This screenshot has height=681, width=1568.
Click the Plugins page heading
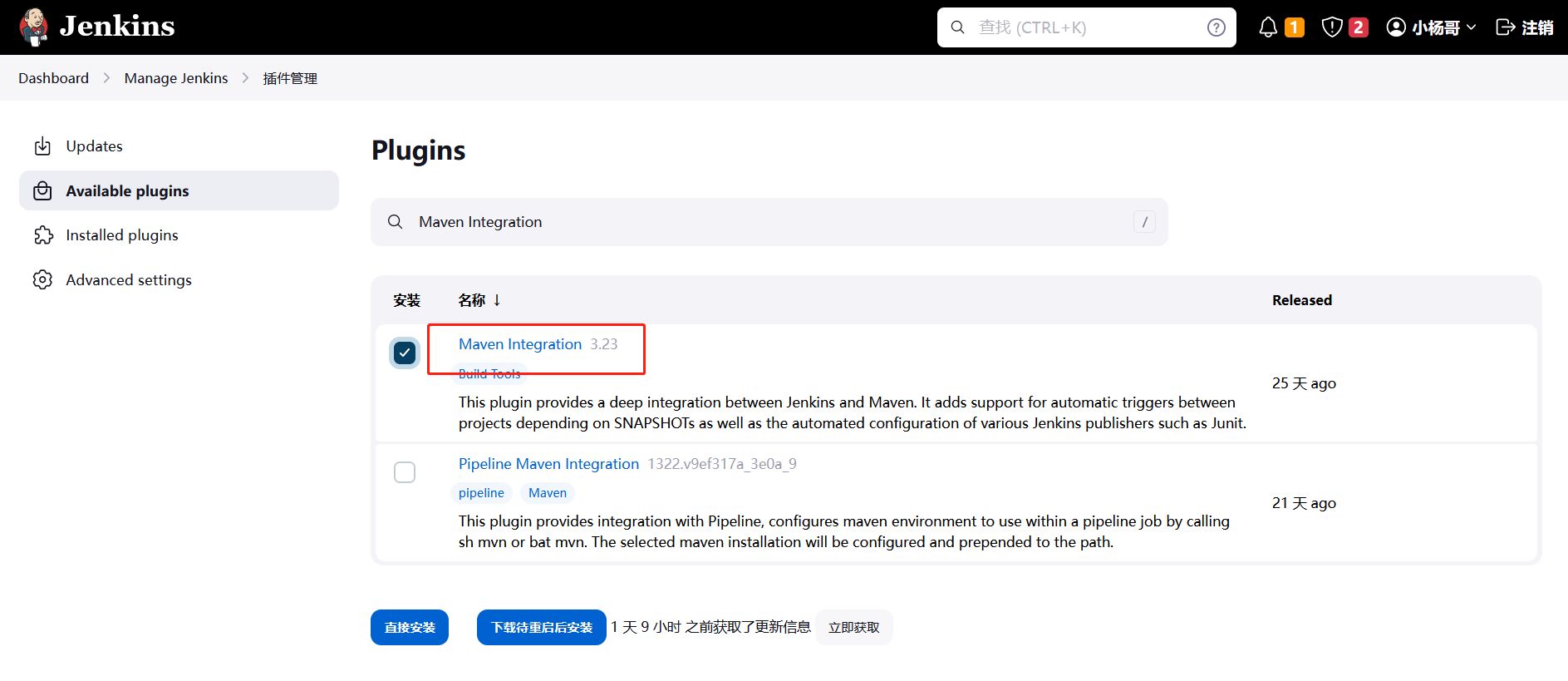pyautogui.click(x=418, y=151)
